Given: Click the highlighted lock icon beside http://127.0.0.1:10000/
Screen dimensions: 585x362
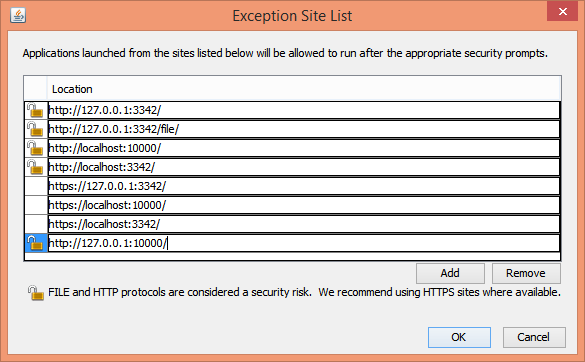Looking at the screenshot, I should click(x=35, y=243).
